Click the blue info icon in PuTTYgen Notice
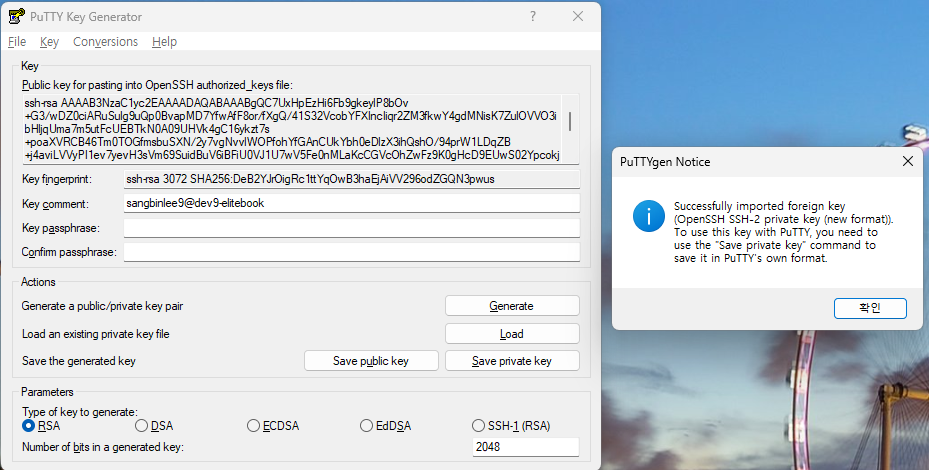This screenshot has height=470, width=929. click(x=648, y=216)
